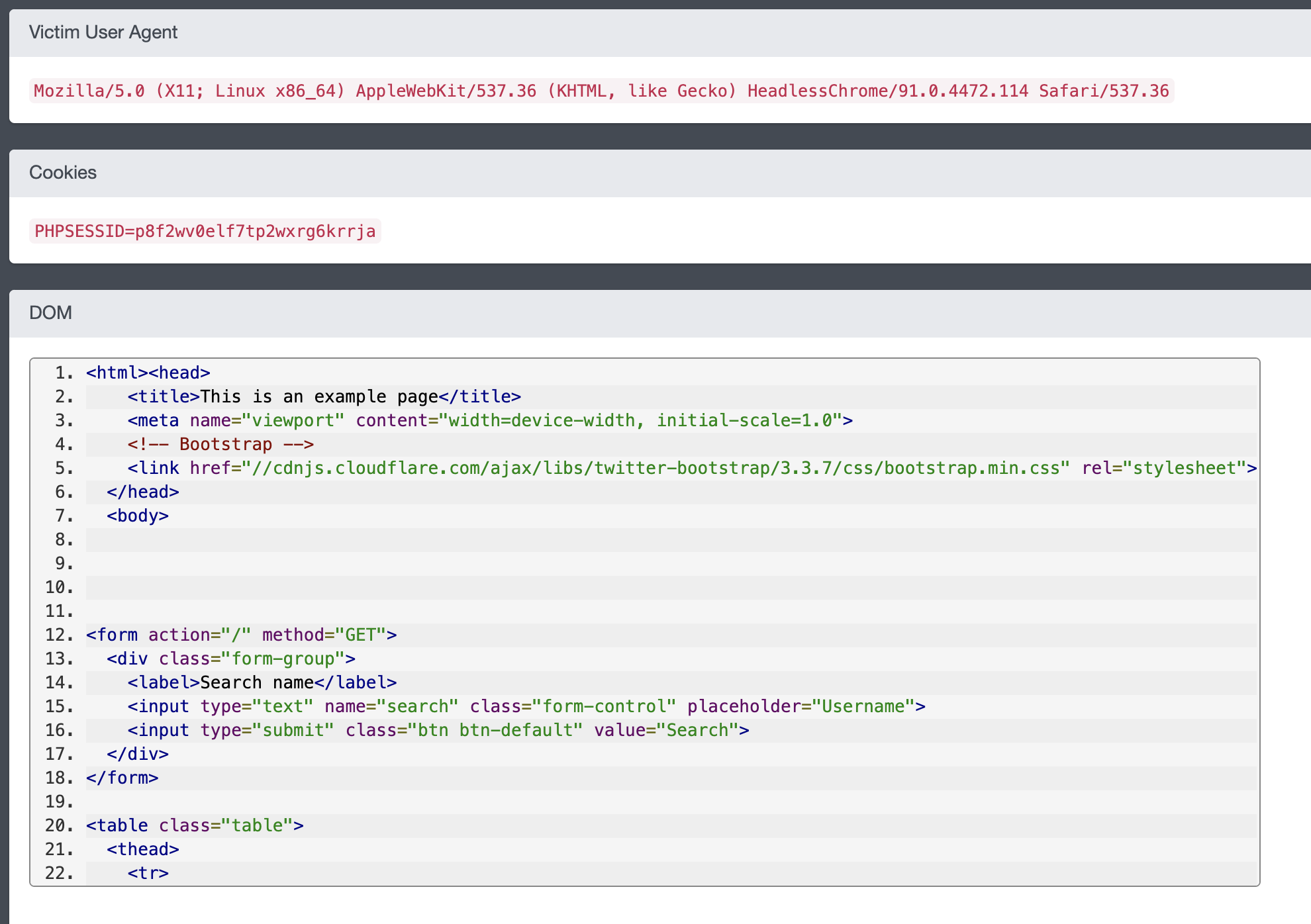
Task: Click the table class code line
Action: pyautogui.click(x=195, y=825)
